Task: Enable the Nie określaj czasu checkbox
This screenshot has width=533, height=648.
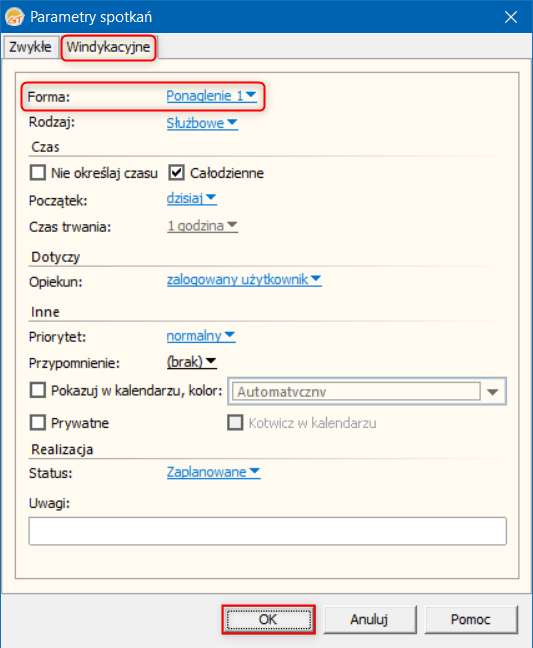Action: click(x=38, y=173)
